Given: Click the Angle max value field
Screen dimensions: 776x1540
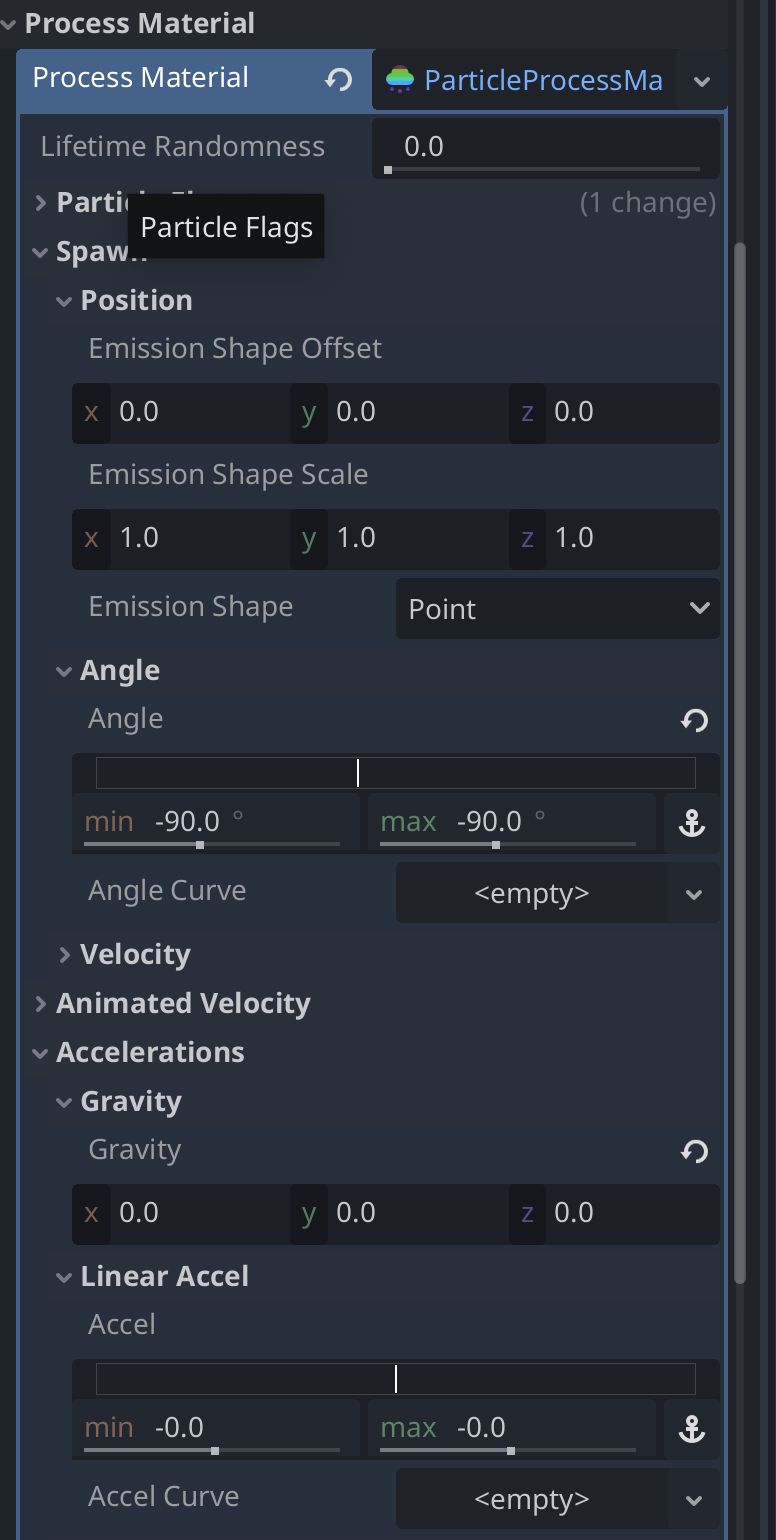Looking at the screenshot, I should pos(510,822).
